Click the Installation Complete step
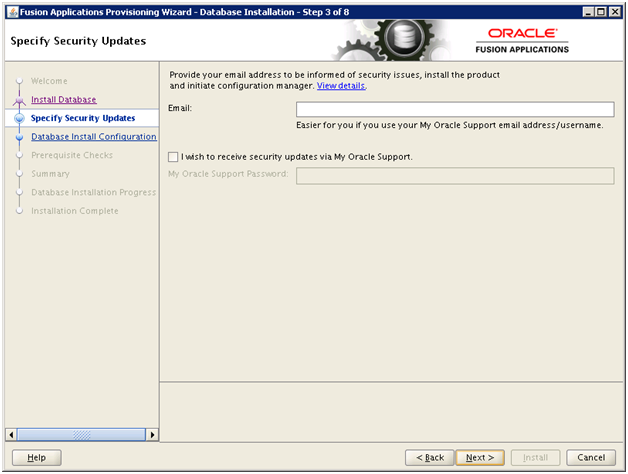This screenshot has width=628, height=474. point(75,211)
